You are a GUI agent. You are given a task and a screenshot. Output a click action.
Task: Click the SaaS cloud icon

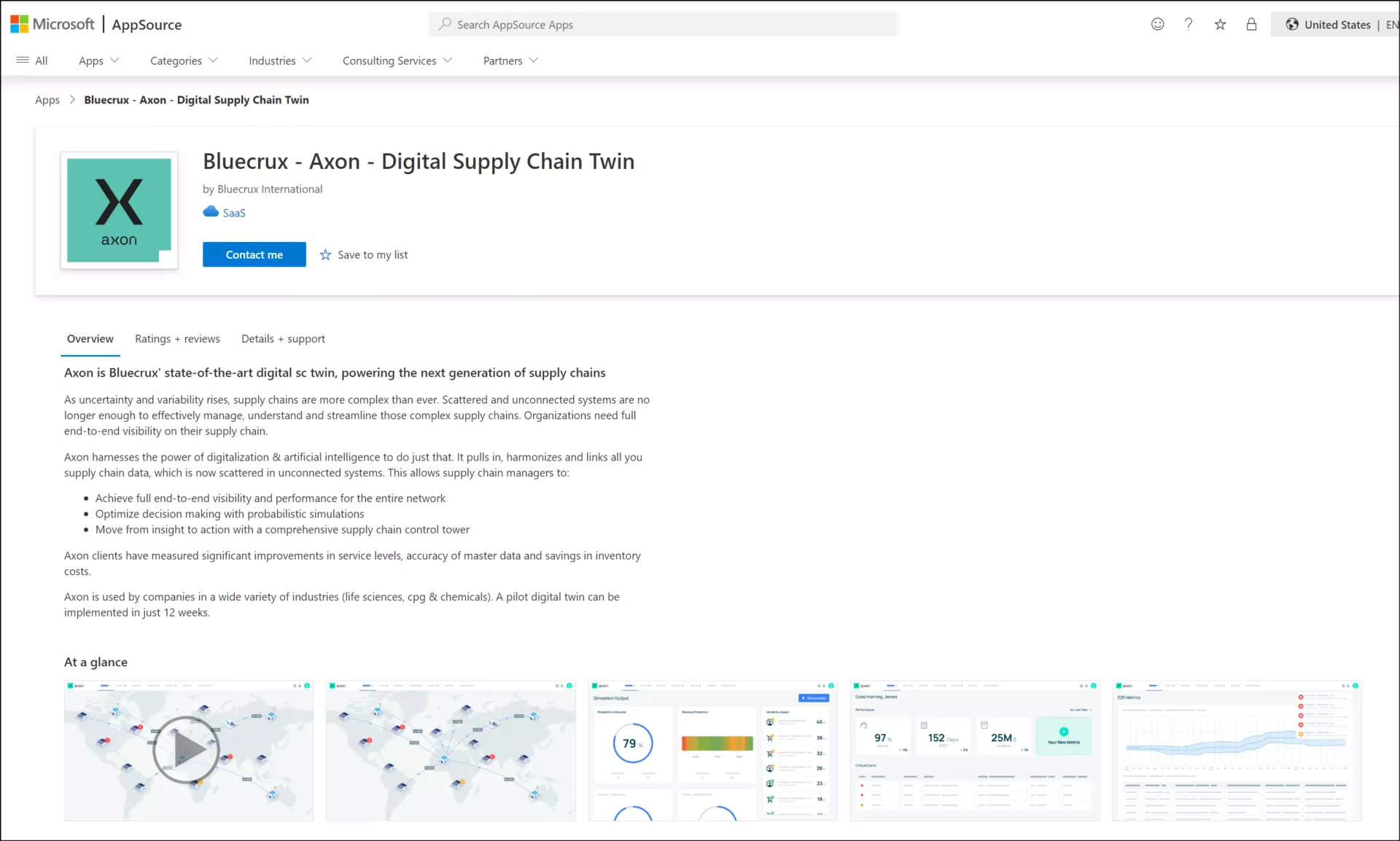[211, 212]
